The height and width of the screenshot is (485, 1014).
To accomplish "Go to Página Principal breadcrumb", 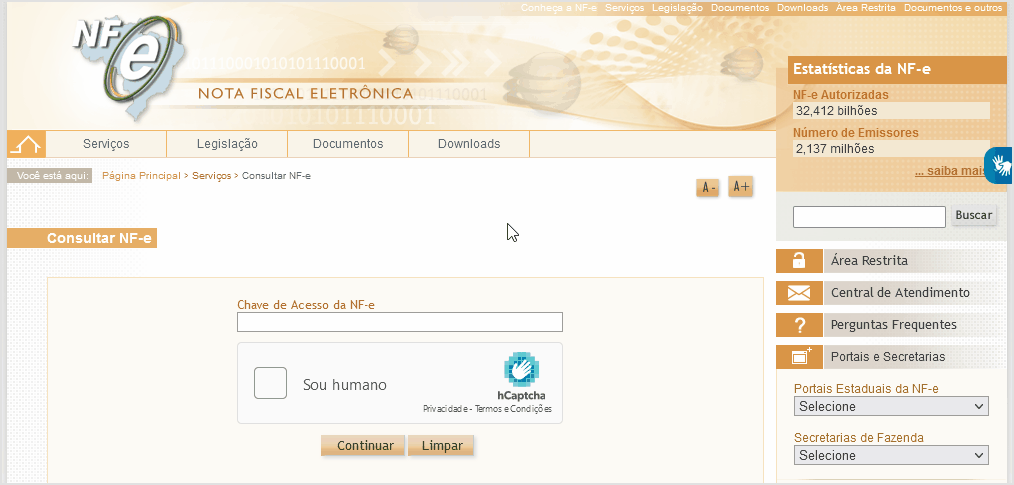I will pyautogui.click(x=142, y=176).
